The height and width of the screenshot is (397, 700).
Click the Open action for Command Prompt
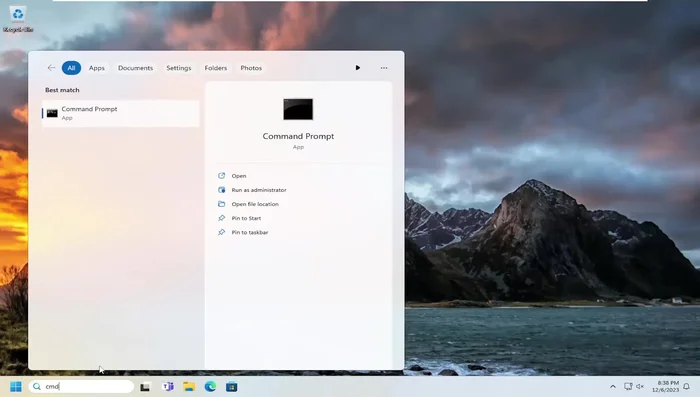pyautogui.click(x=239, y=176)
